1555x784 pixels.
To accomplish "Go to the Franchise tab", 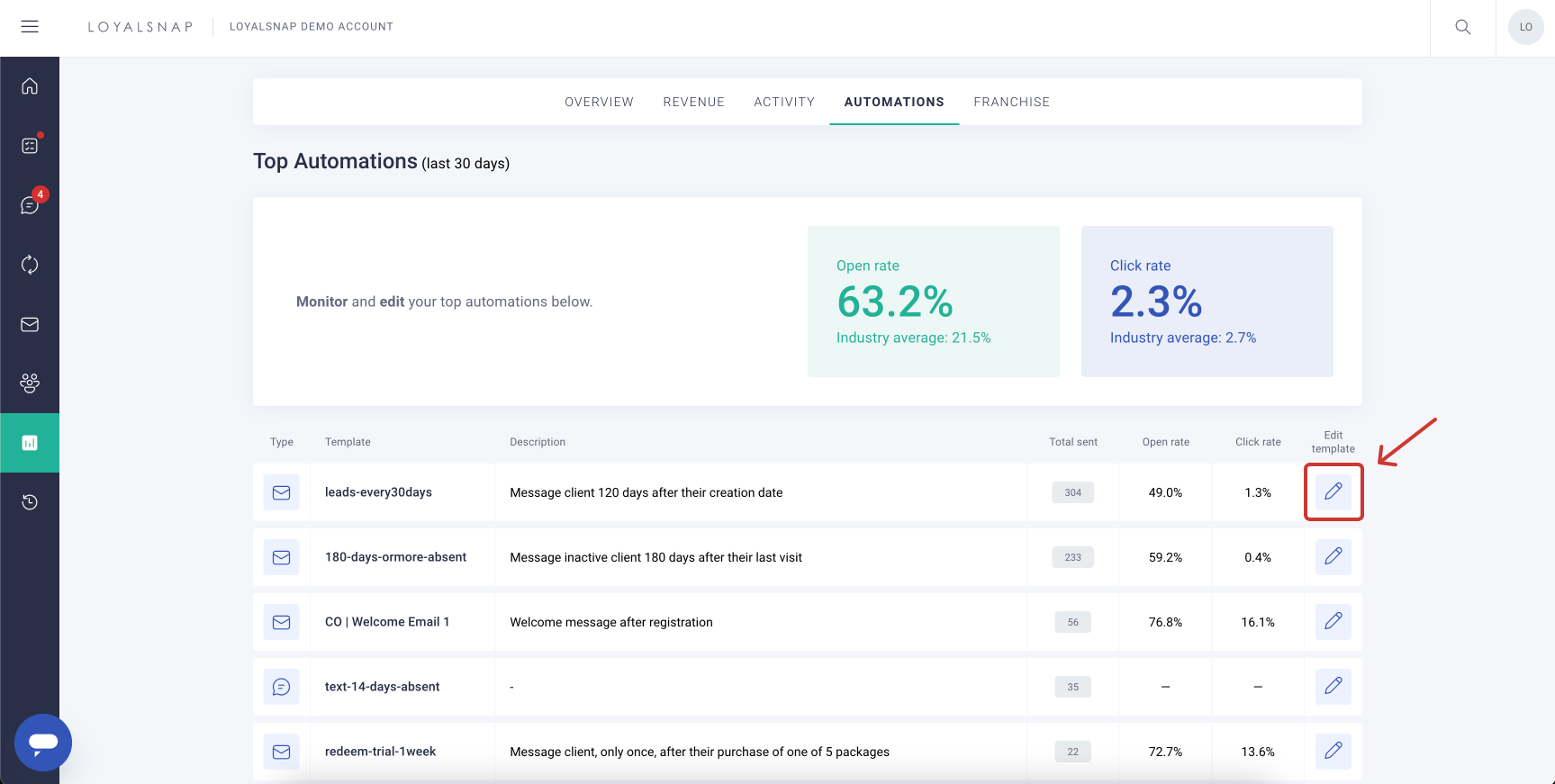I will point(1011,102).
